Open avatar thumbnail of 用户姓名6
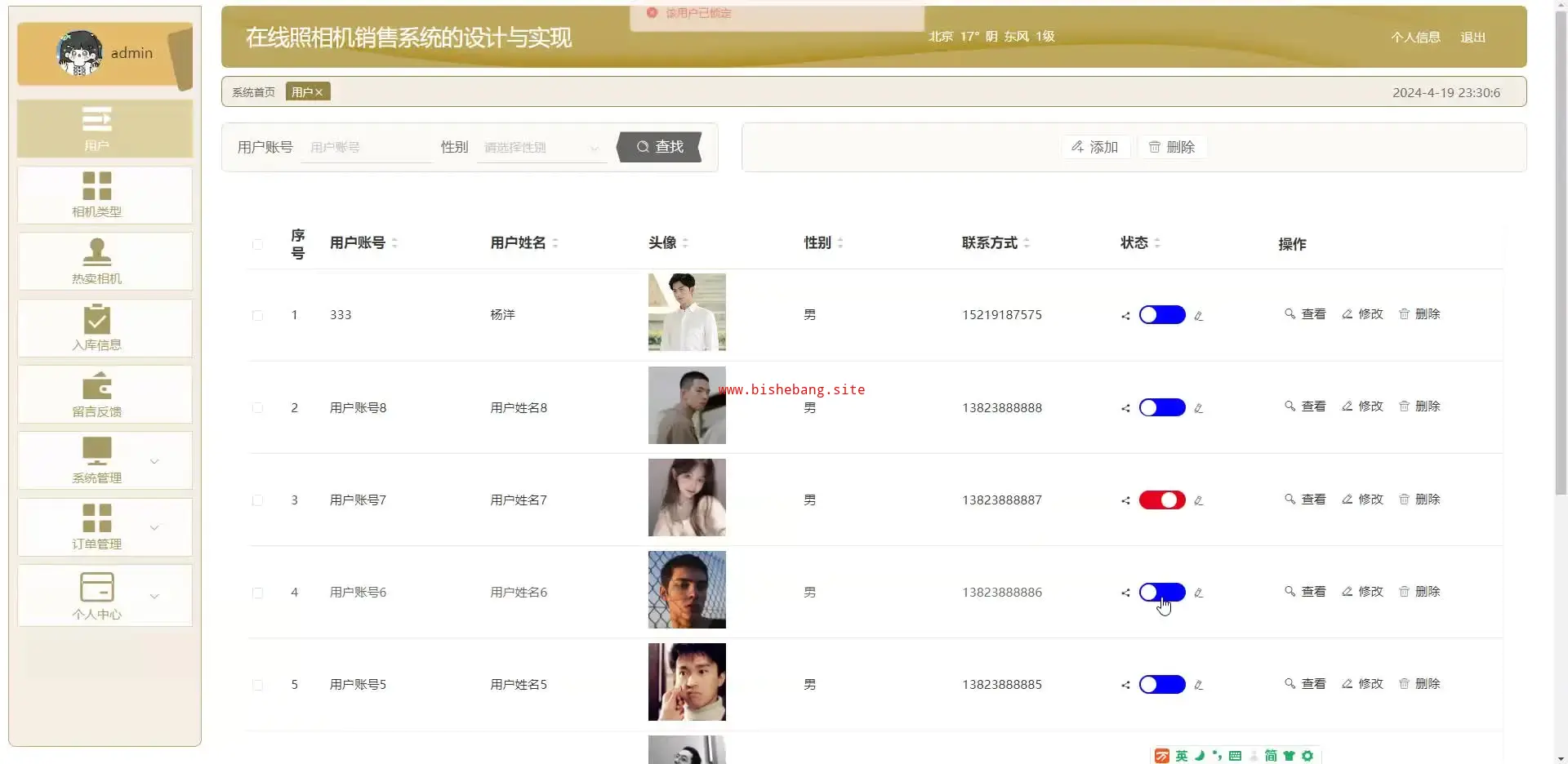 [687, 589]
